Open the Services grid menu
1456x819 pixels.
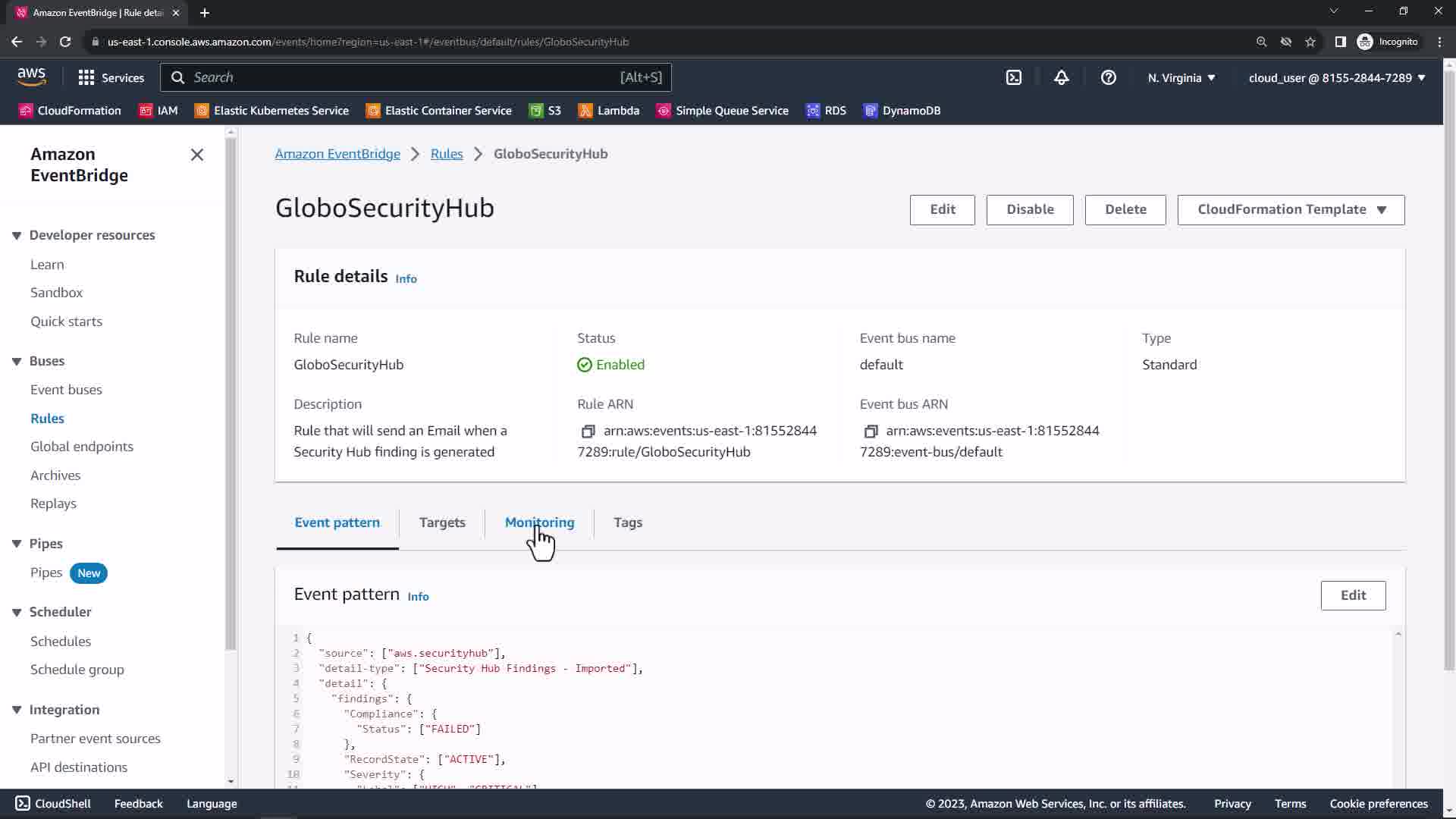coord(111,77)
